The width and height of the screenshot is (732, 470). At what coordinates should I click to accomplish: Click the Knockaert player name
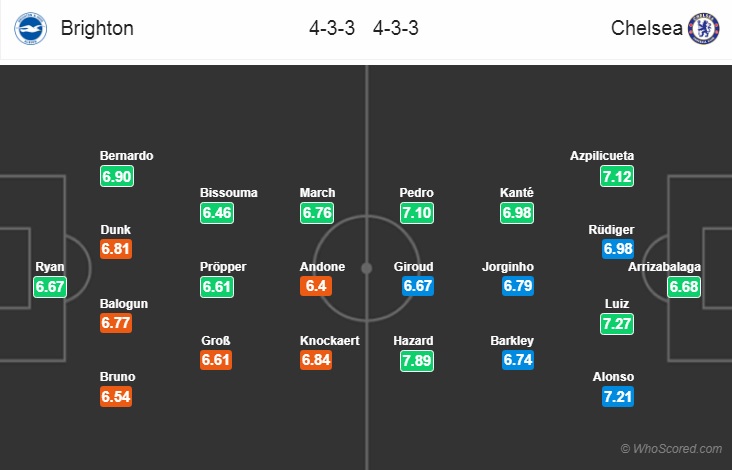tap(330, 341)
